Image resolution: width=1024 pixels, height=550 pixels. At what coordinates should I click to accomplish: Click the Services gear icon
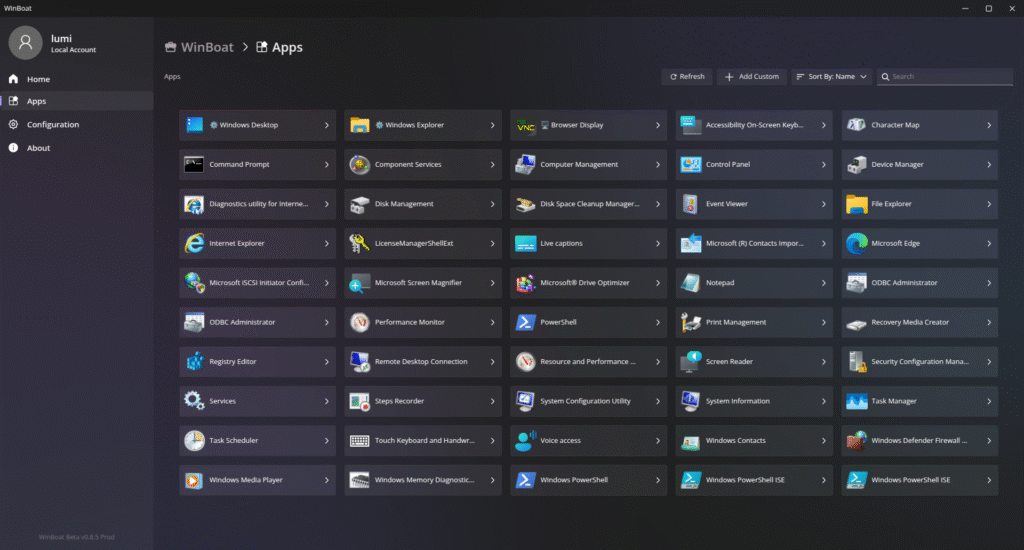[194, 401]
